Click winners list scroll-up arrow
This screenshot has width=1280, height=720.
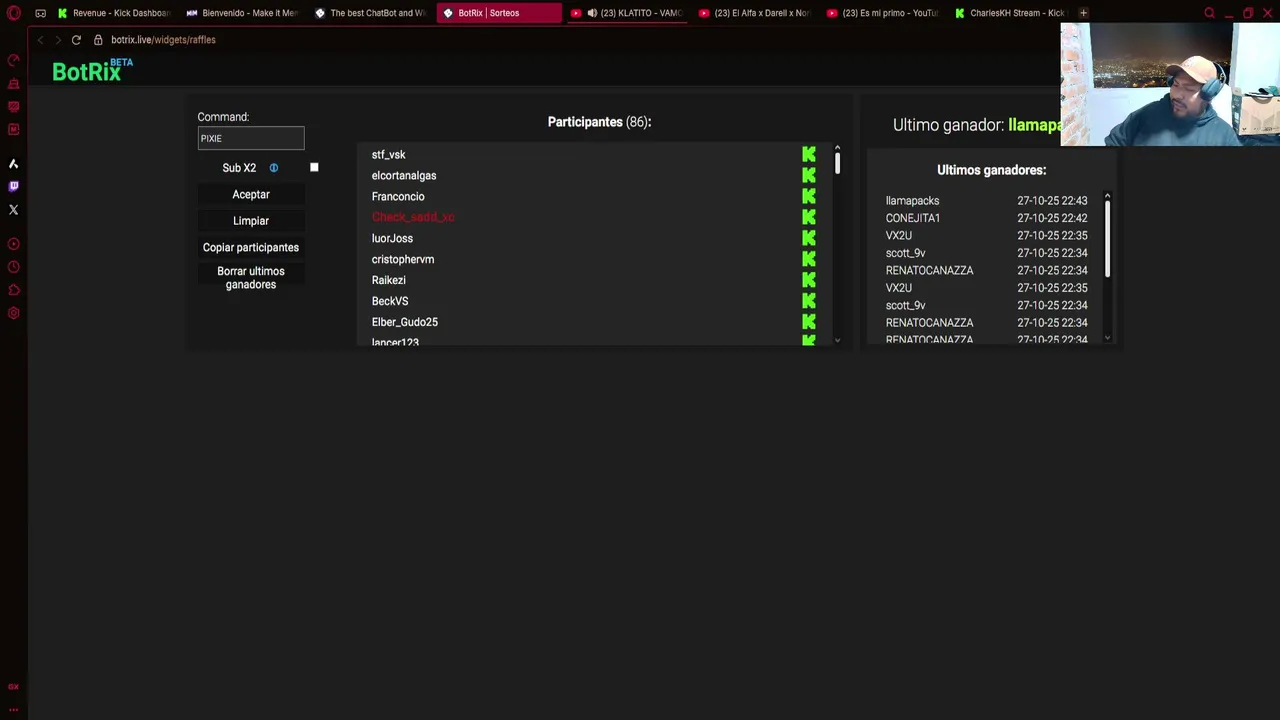tap(1107, 195)
